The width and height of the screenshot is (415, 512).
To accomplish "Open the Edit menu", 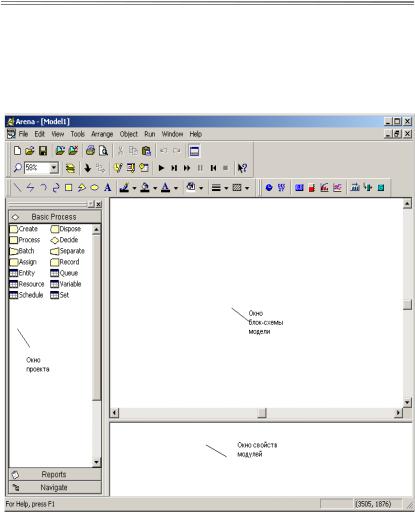I will click(x=39, y=134).
